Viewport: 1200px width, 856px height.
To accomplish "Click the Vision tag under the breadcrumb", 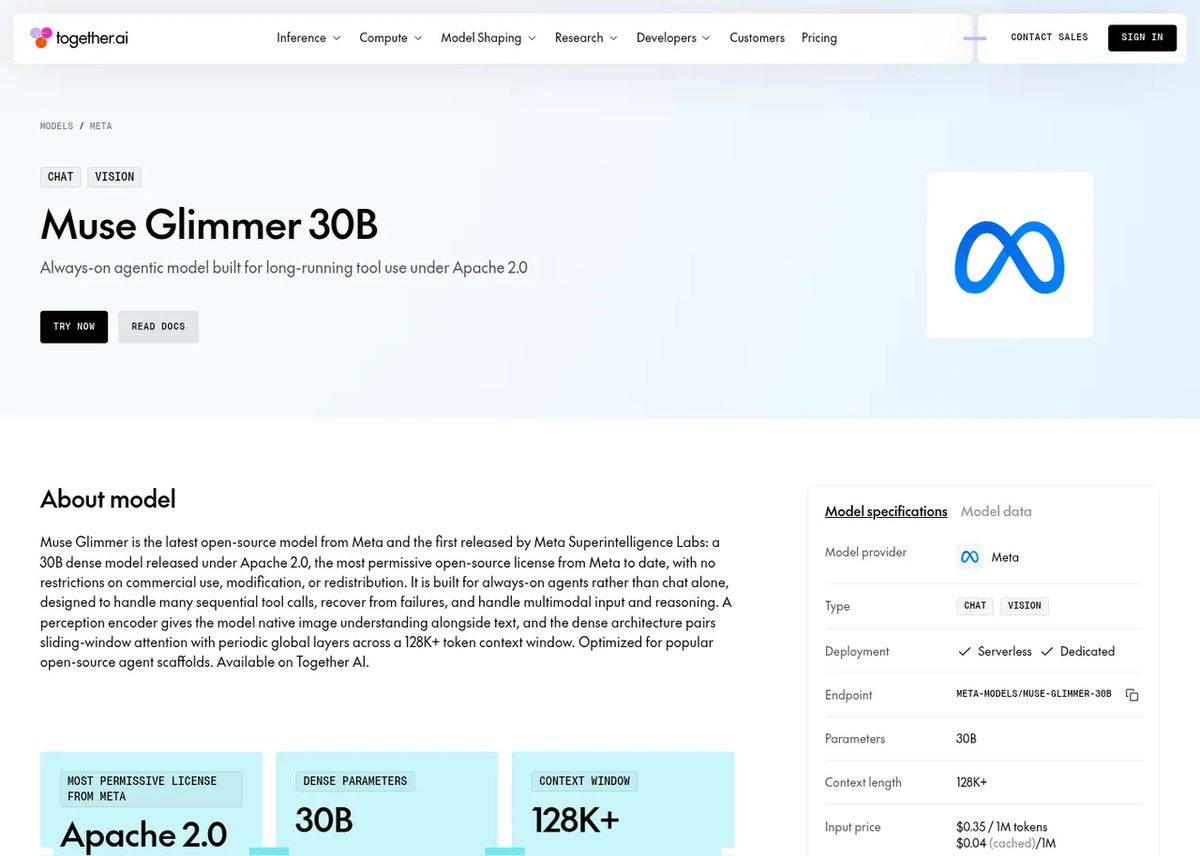I will pyautogui.click(x=114, y=177).
